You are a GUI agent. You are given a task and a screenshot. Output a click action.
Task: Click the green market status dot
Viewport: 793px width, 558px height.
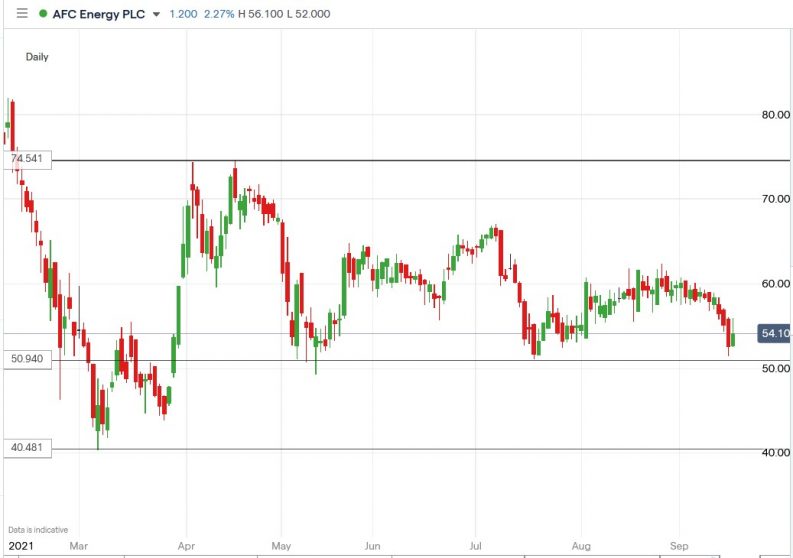click(x=42, y=14)
